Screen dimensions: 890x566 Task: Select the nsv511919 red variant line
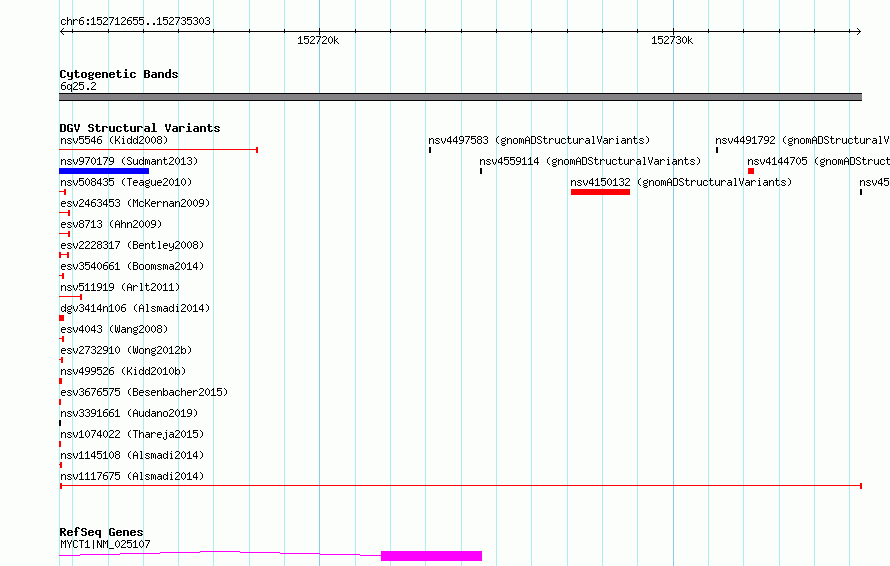pos(70,297)
